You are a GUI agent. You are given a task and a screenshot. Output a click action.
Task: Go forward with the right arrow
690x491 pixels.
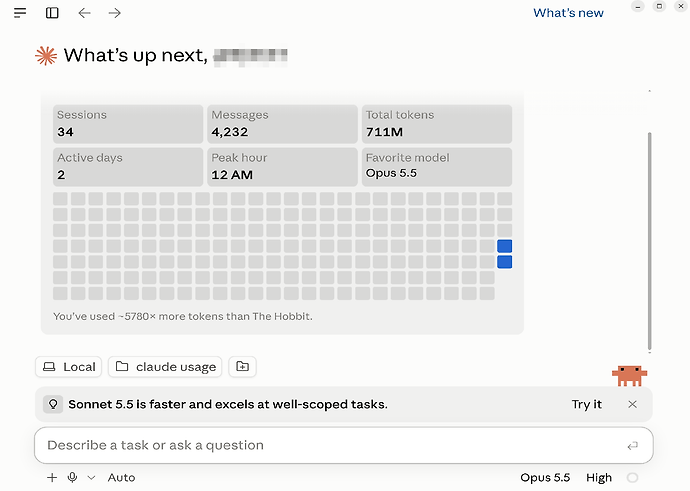tap(114, 13)
